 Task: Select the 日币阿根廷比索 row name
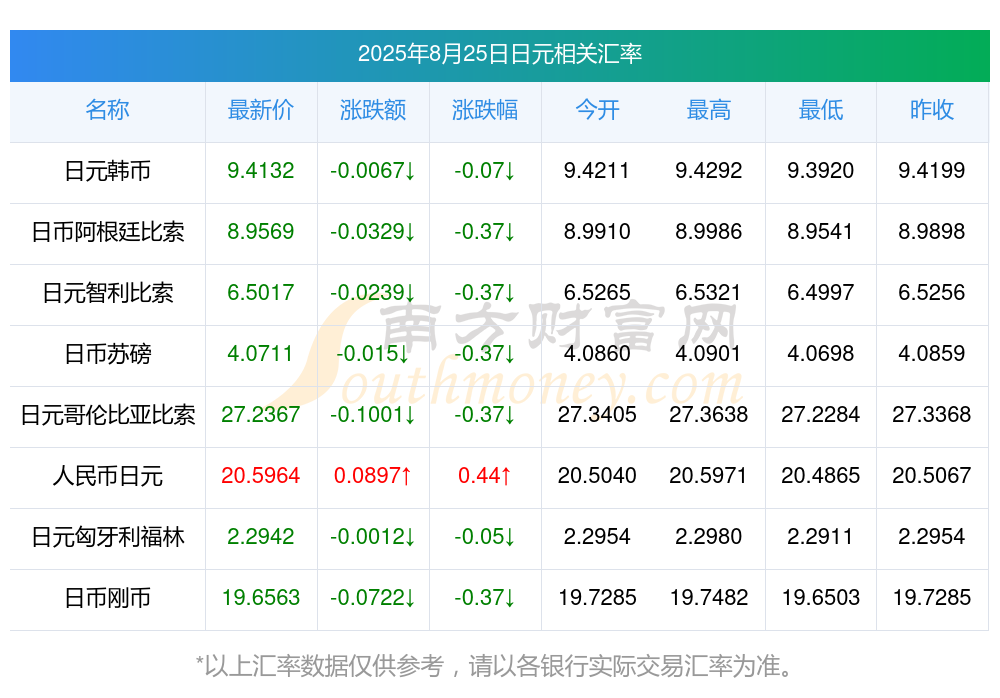[x=107, y=232]
